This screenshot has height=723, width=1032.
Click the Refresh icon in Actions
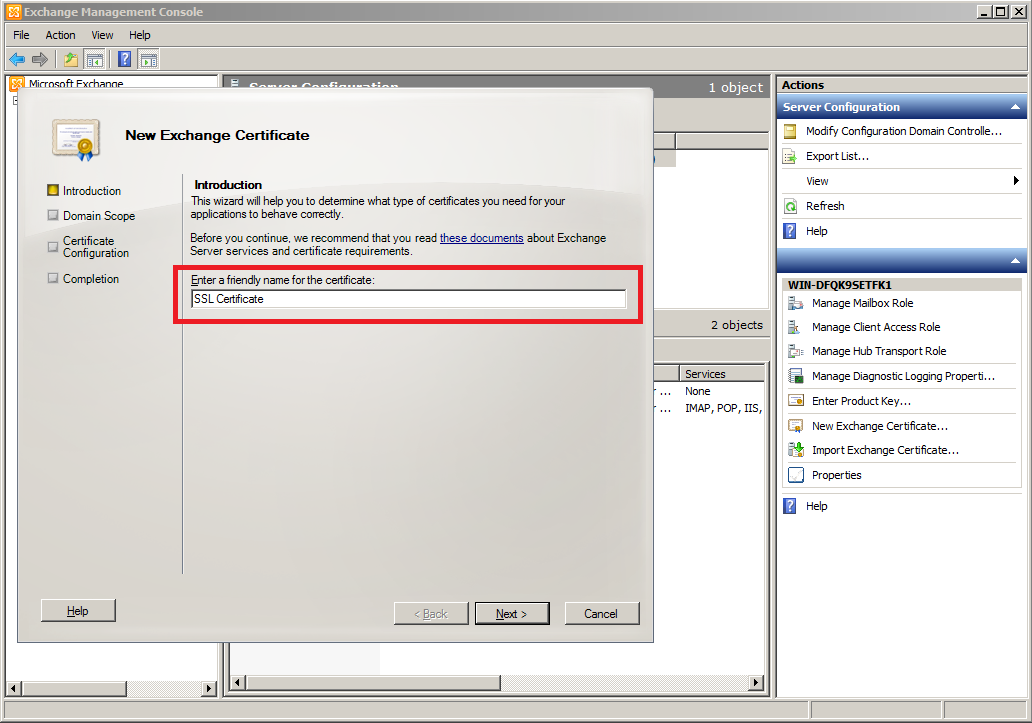[x=790, y=206]
